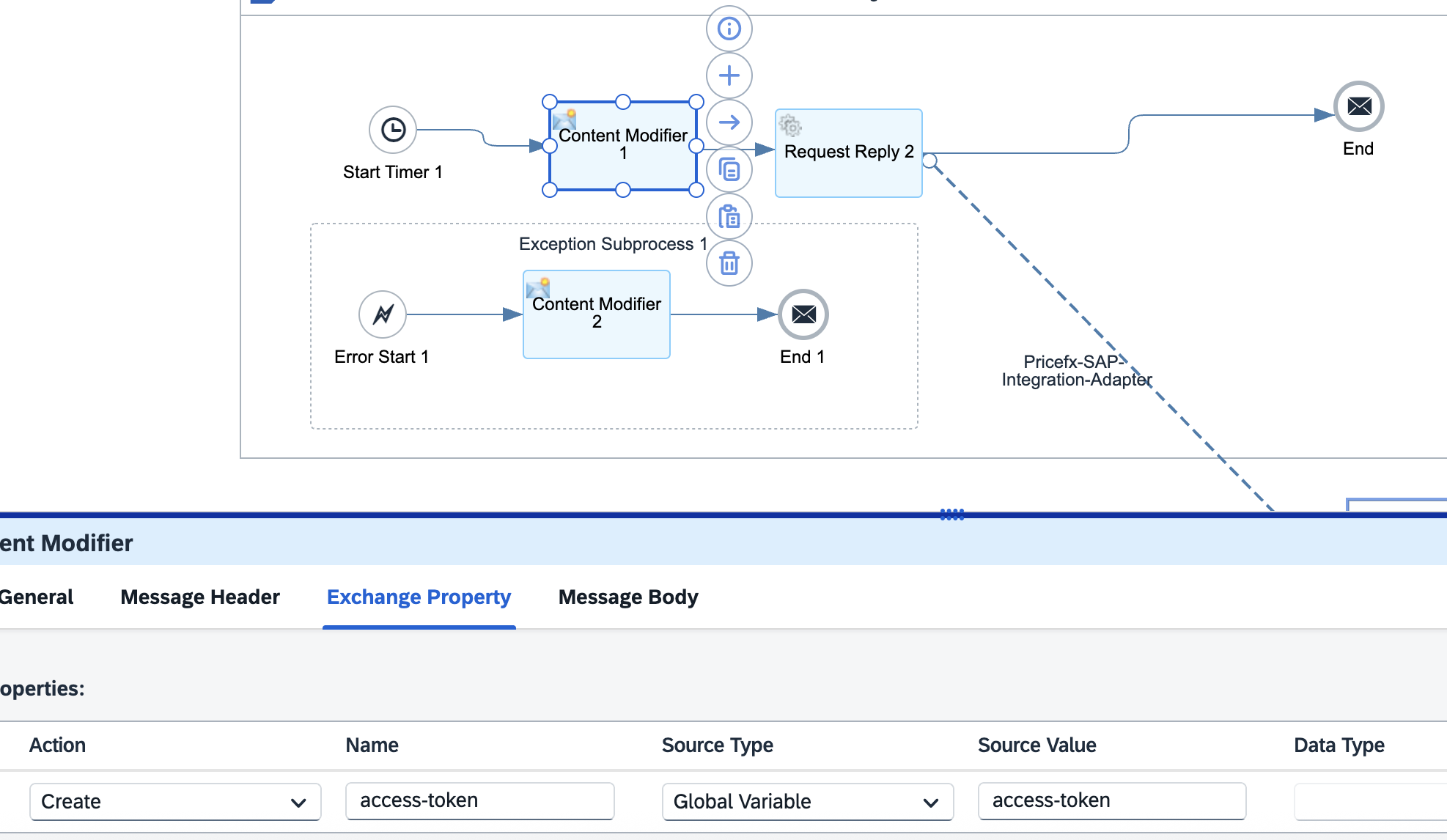Click the Source Value access-token field
Screen dimensions: 1447x840
pos(1112,800)
